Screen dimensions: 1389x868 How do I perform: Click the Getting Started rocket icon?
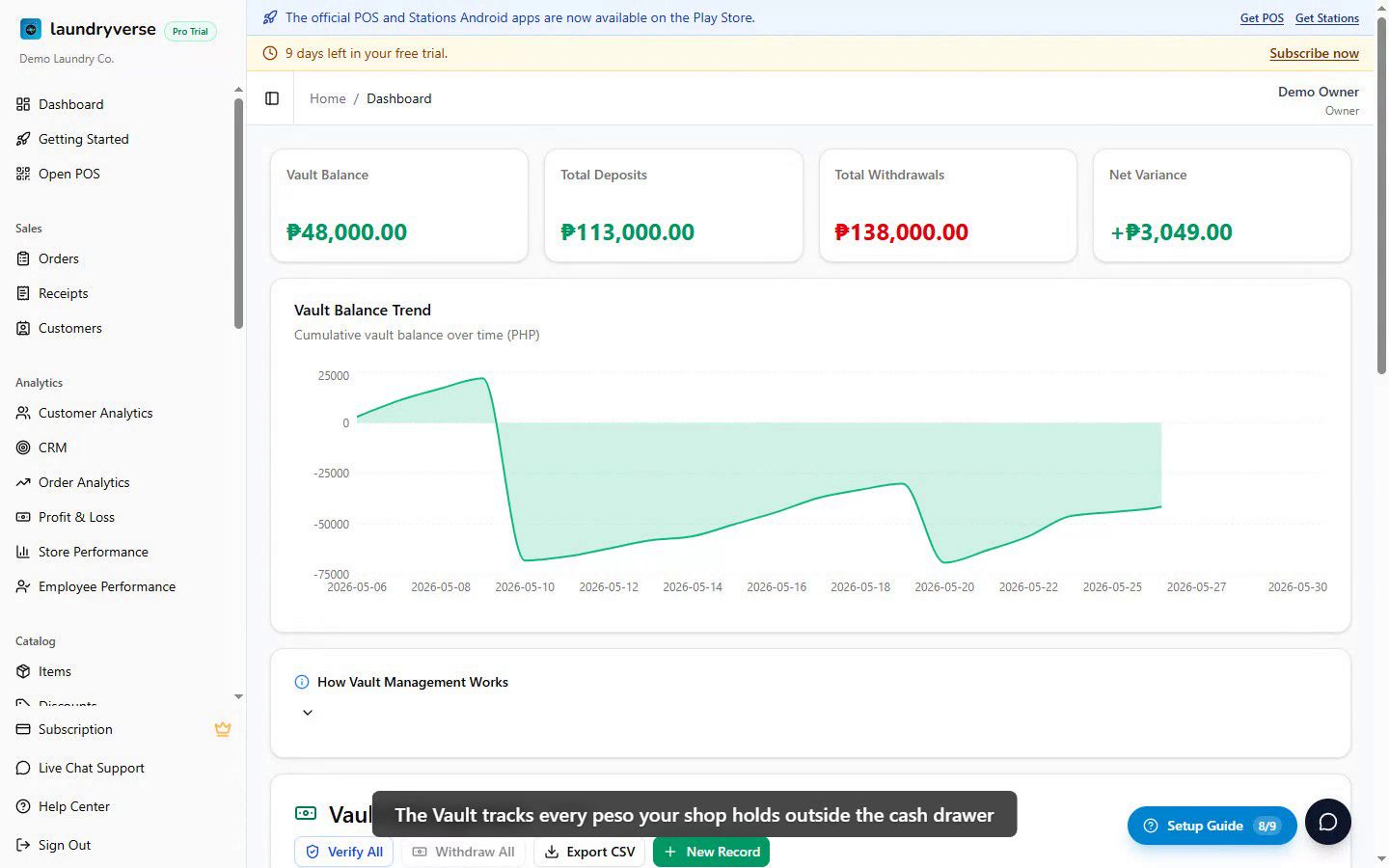point(23,139)
